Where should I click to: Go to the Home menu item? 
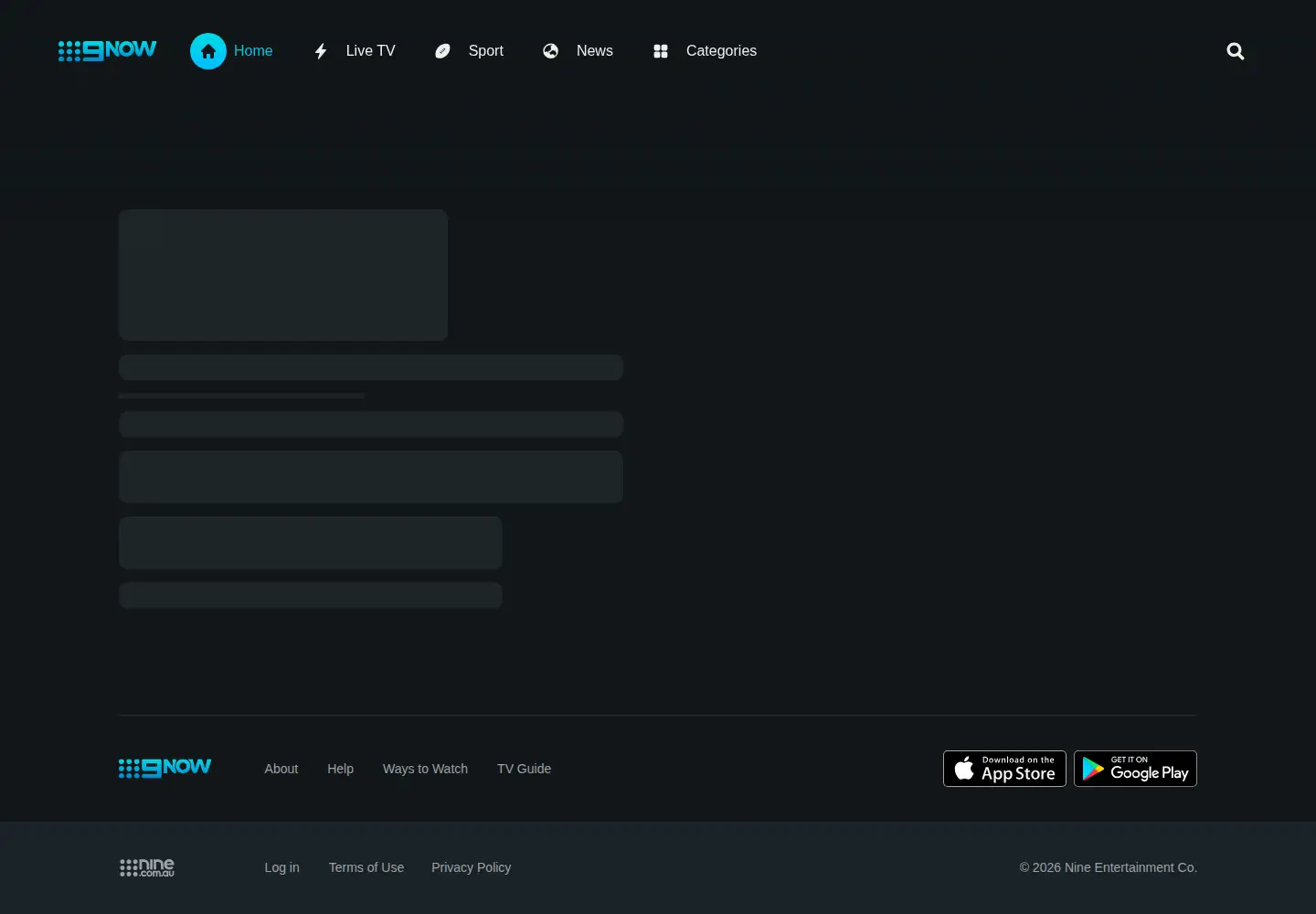253,51
